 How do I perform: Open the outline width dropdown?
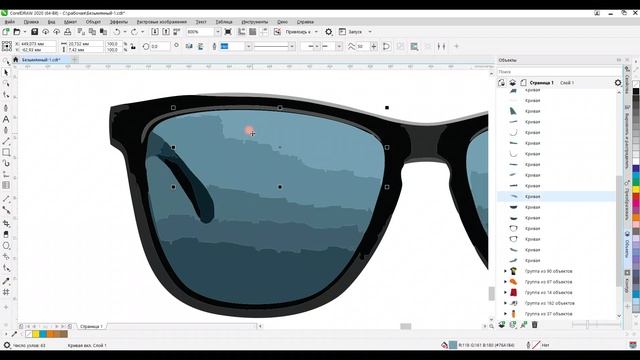pos(248,47)
